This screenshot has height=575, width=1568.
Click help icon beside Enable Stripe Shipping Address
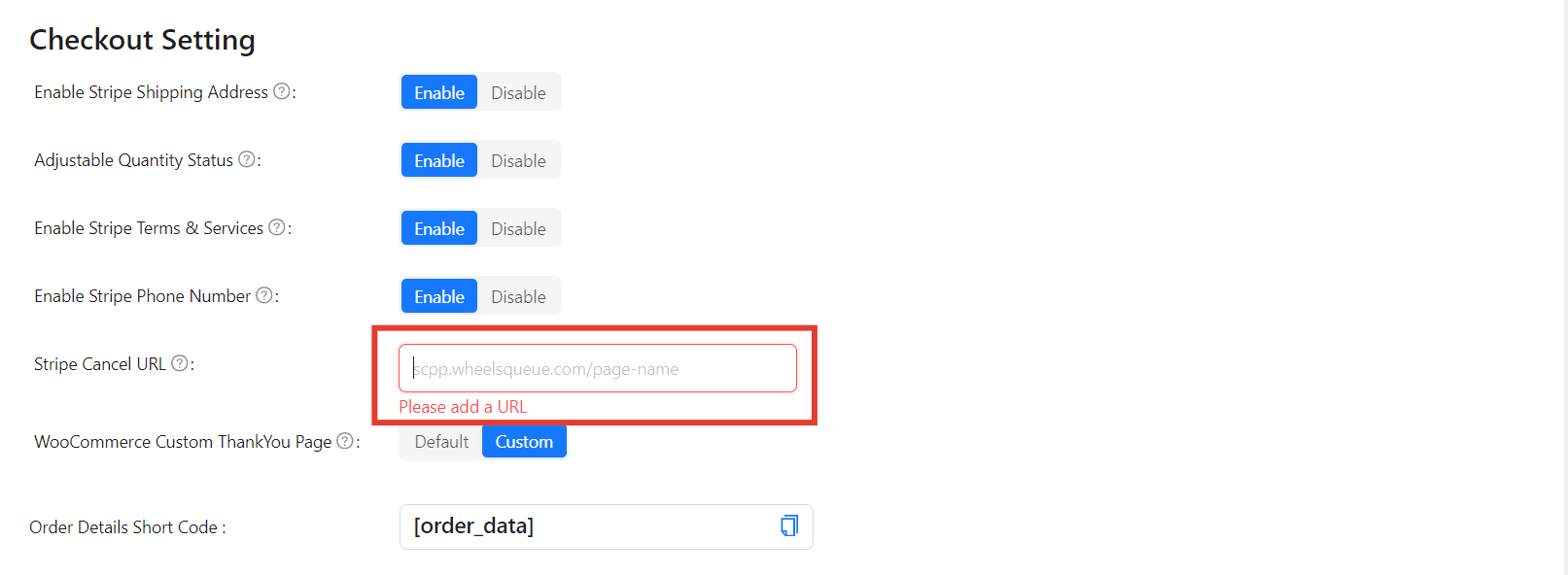click(282, 91)
